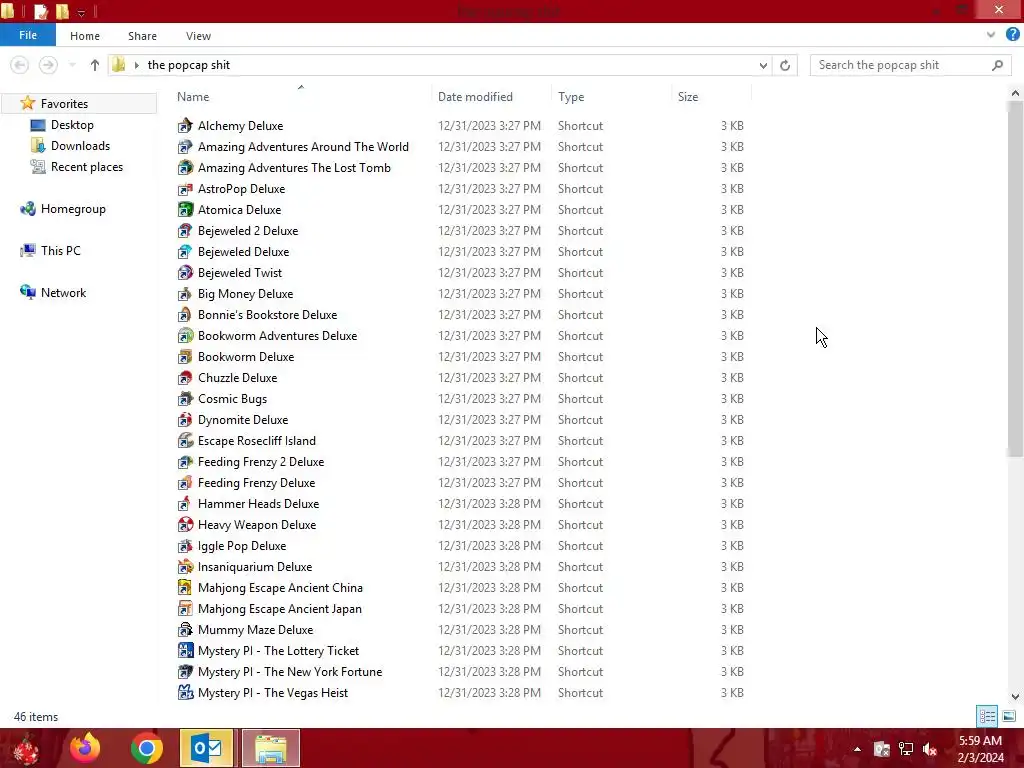Viewport: 1024px width, 768px height.
Task: Select the Cosmic Bugs icon
Action: [x=185, y=398]
